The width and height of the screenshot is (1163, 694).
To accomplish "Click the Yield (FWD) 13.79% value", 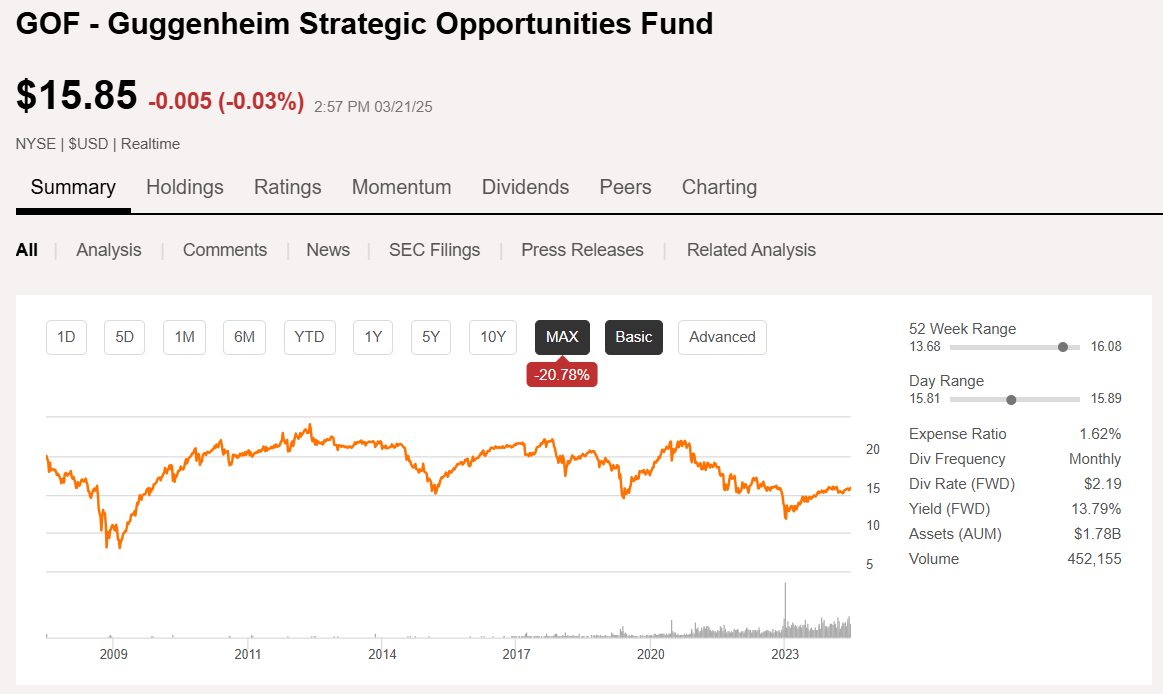I will coord(1096,509).
